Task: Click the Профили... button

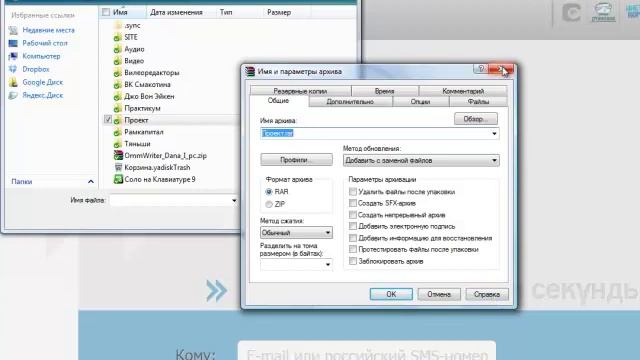Action: click(x=296, y=160)
